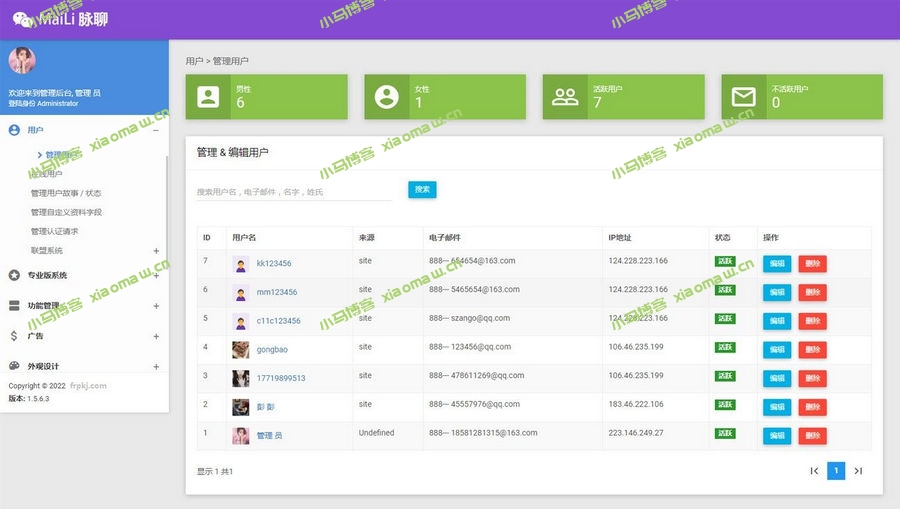Go to first page of user list

tap(814, 471)
